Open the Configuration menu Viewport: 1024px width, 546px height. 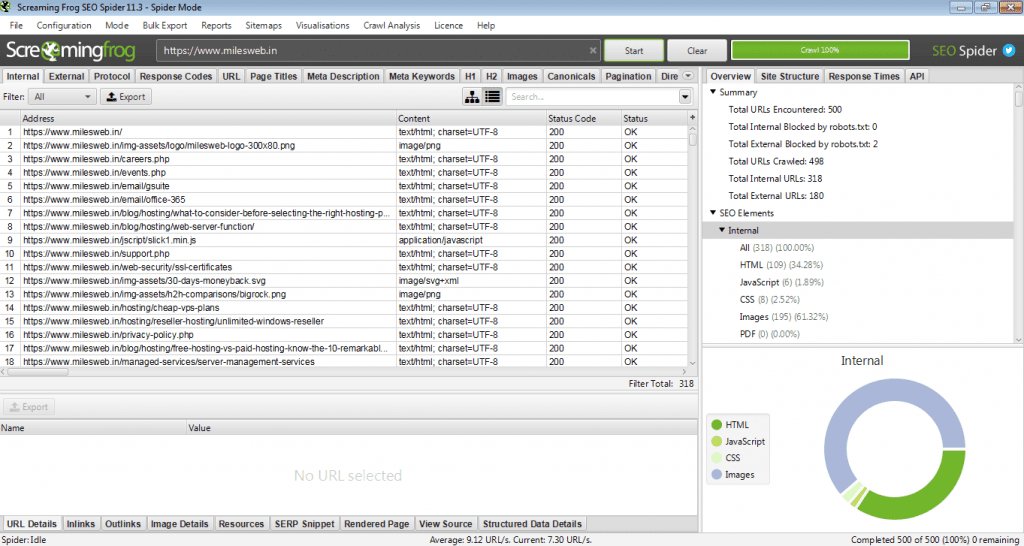(64, 25)
